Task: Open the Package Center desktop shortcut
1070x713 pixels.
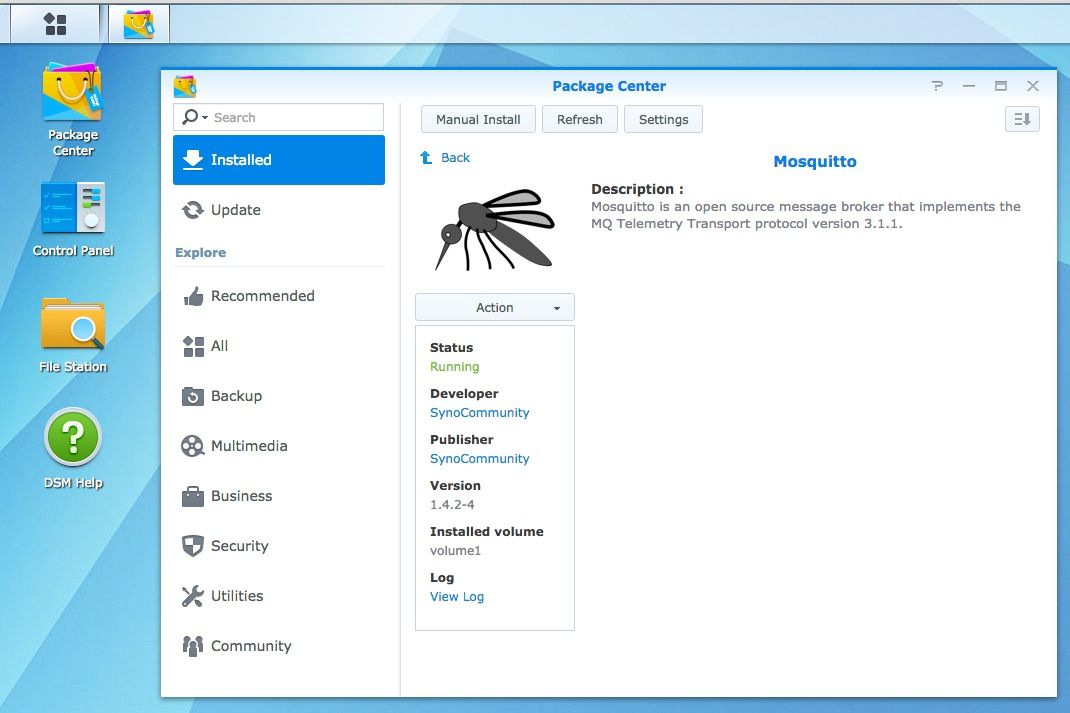Action: click(x=72, y=110)
